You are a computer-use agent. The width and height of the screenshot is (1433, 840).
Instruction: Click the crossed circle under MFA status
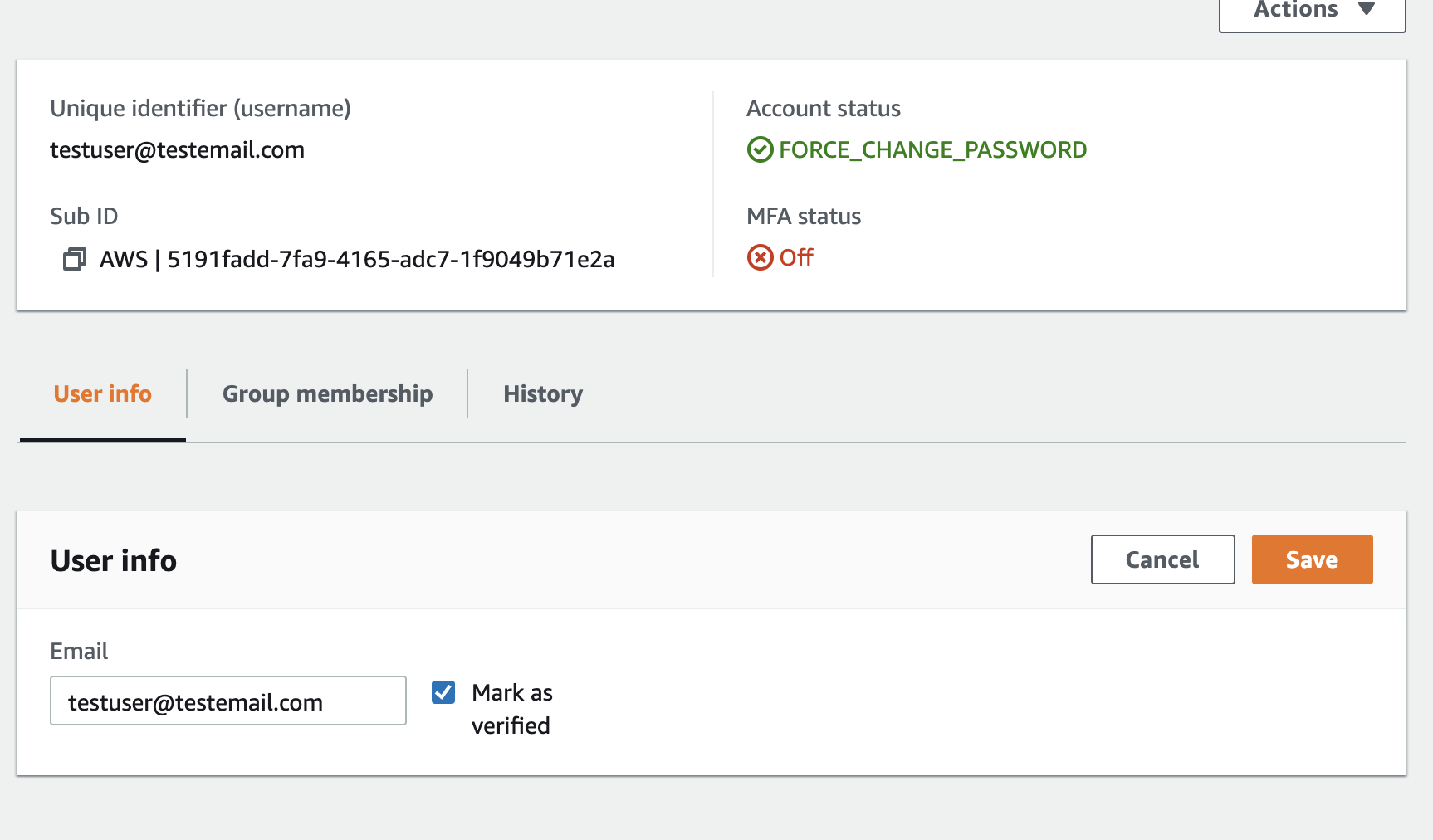click(x=760, y=258)
